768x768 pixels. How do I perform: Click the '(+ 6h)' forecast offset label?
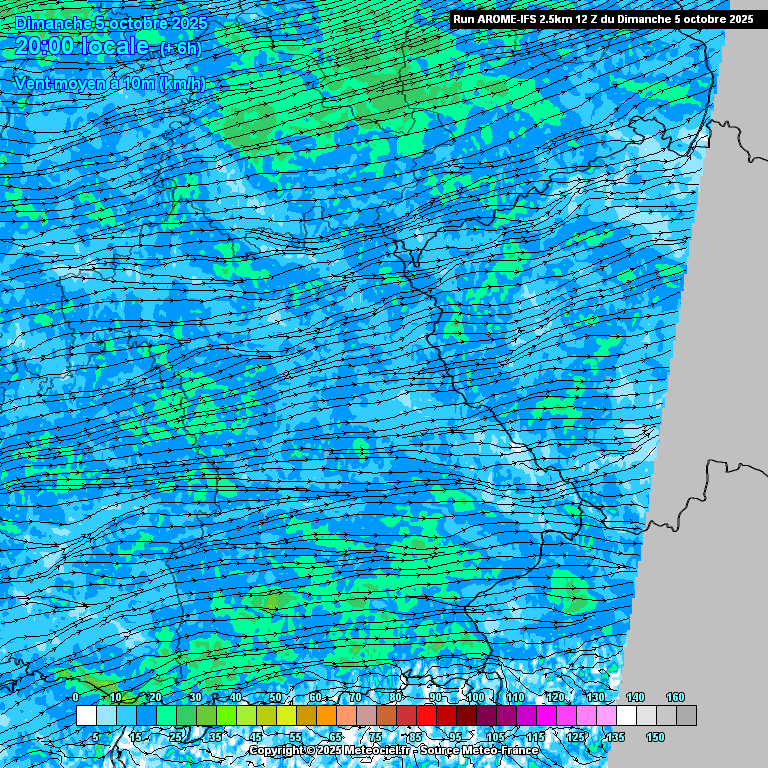(x=179, y=49)
